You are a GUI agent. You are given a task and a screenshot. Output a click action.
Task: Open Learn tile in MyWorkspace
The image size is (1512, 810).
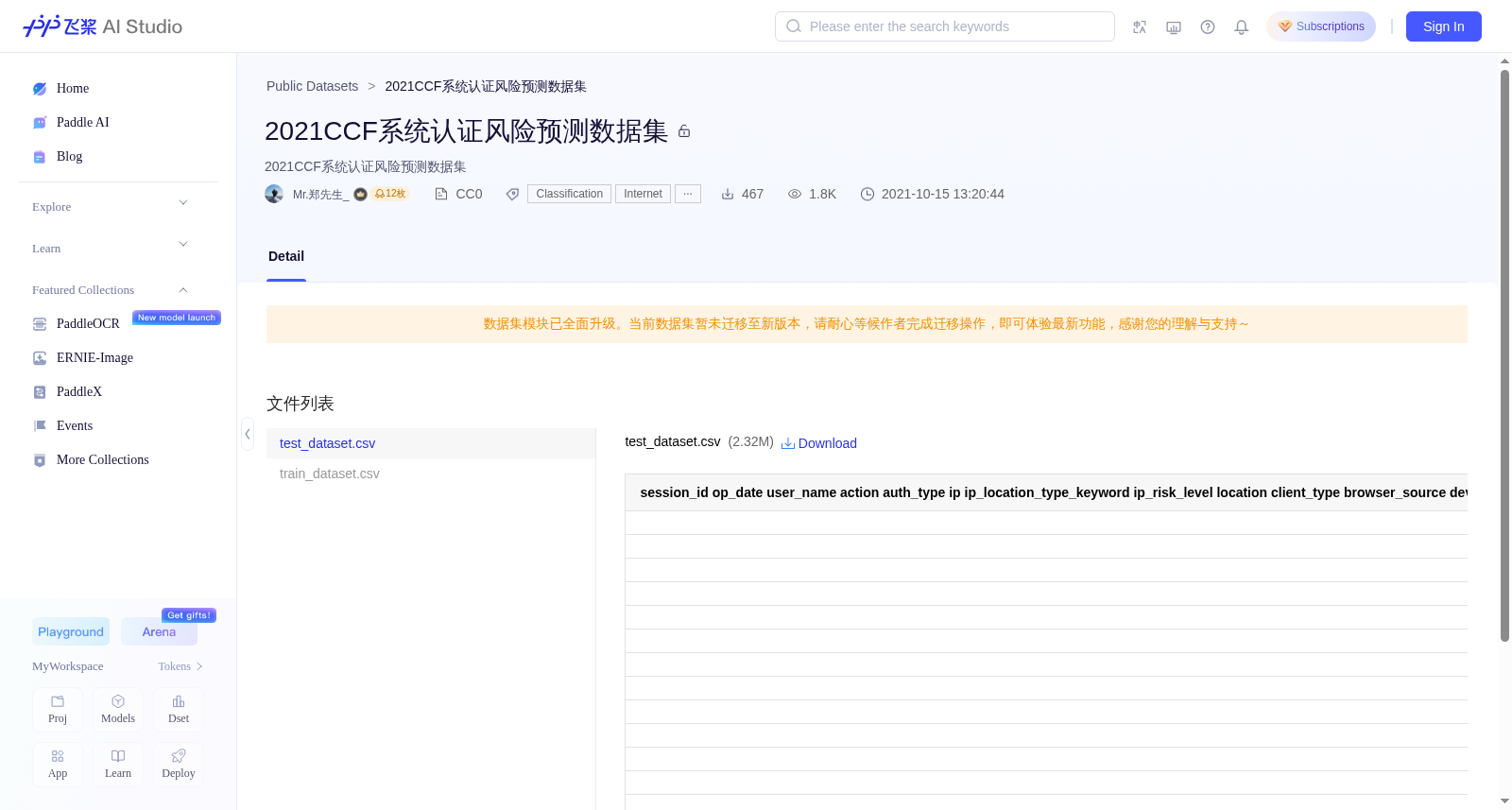click(118, 765)
